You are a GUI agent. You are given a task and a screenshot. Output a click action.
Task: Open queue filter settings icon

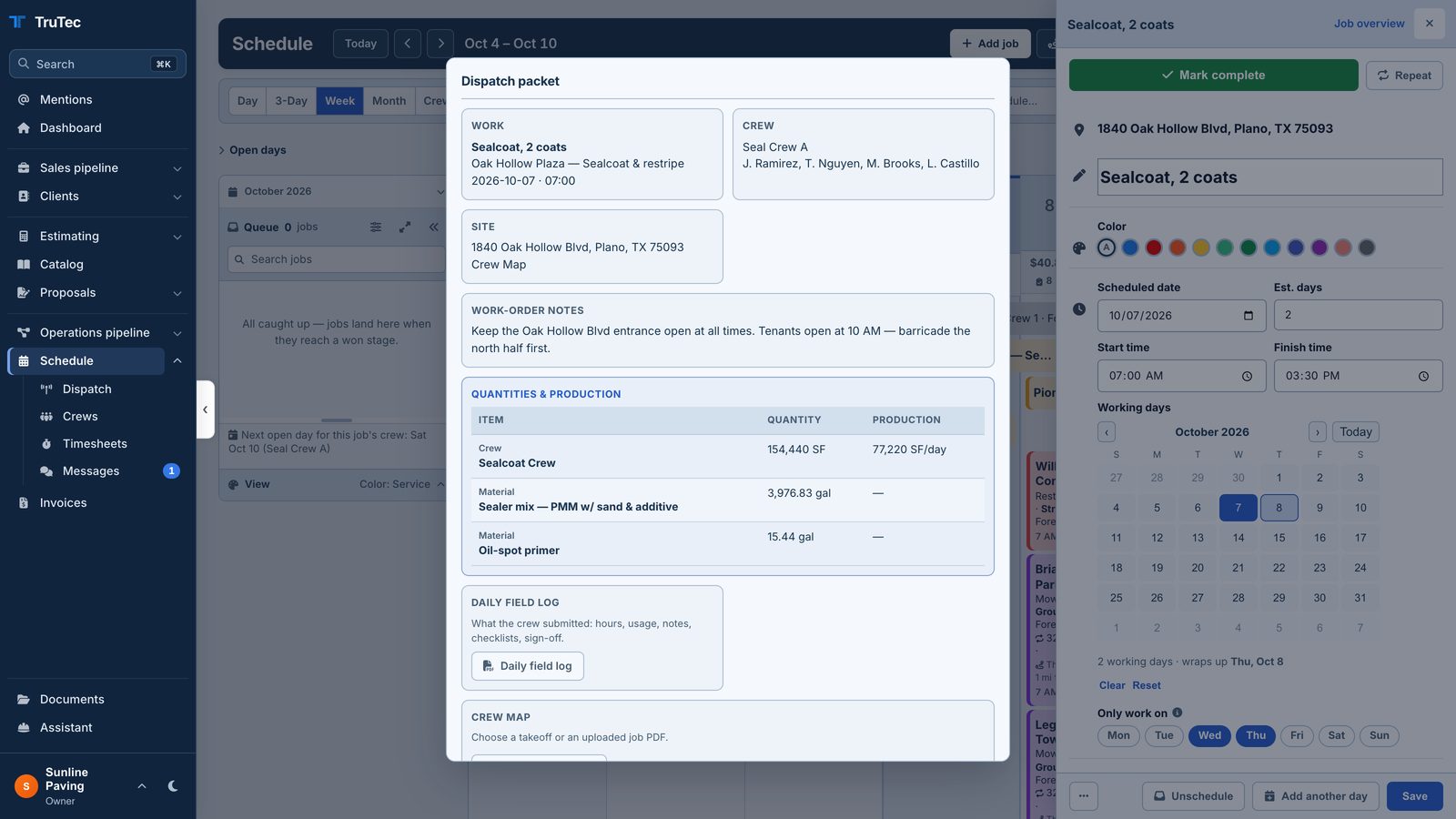(x=376, y=227)
